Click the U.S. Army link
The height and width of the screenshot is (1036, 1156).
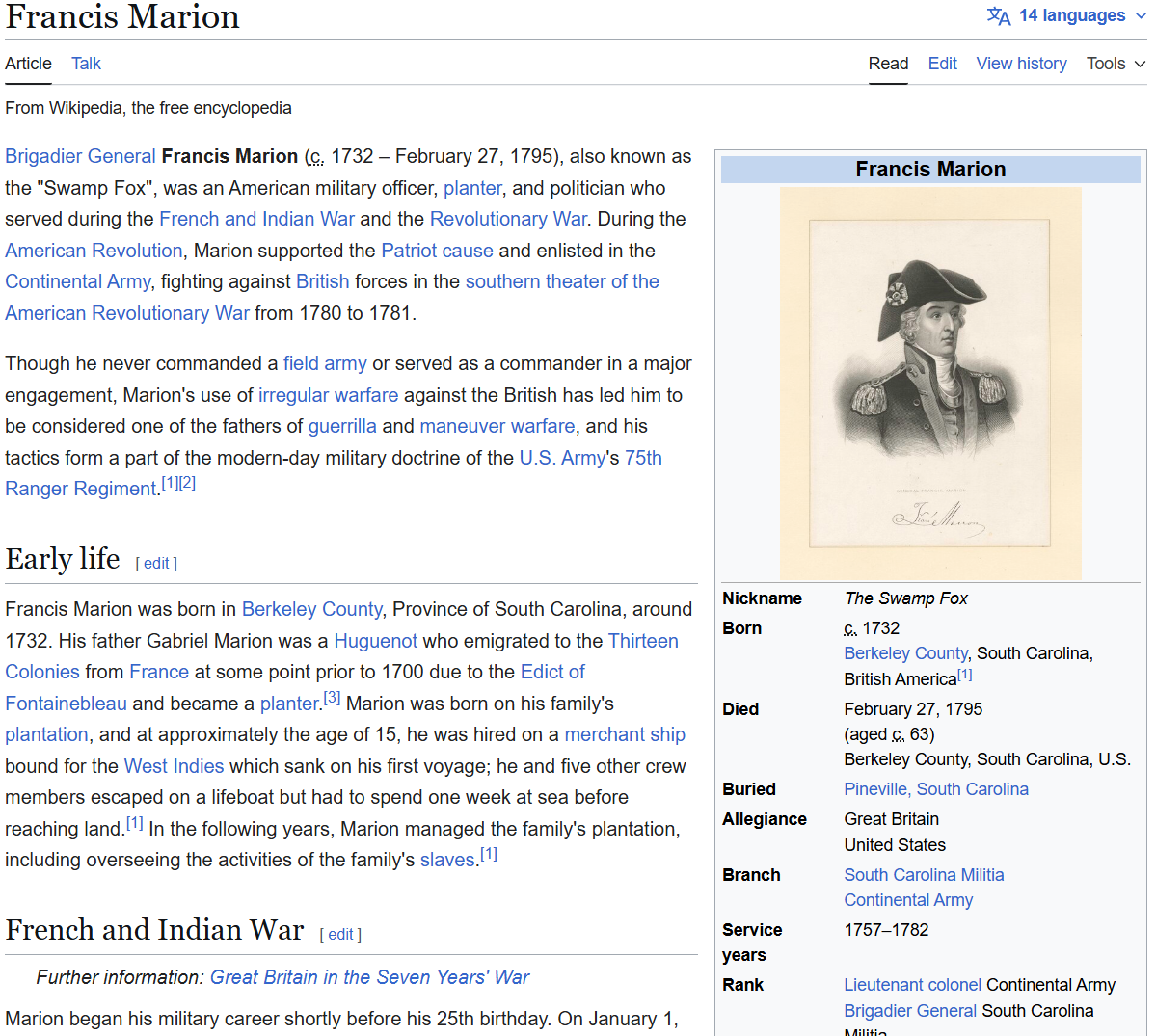click(x=562, y=459)
